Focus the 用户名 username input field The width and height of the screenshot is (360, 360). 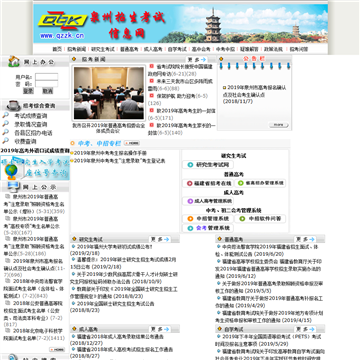point(47,77)
